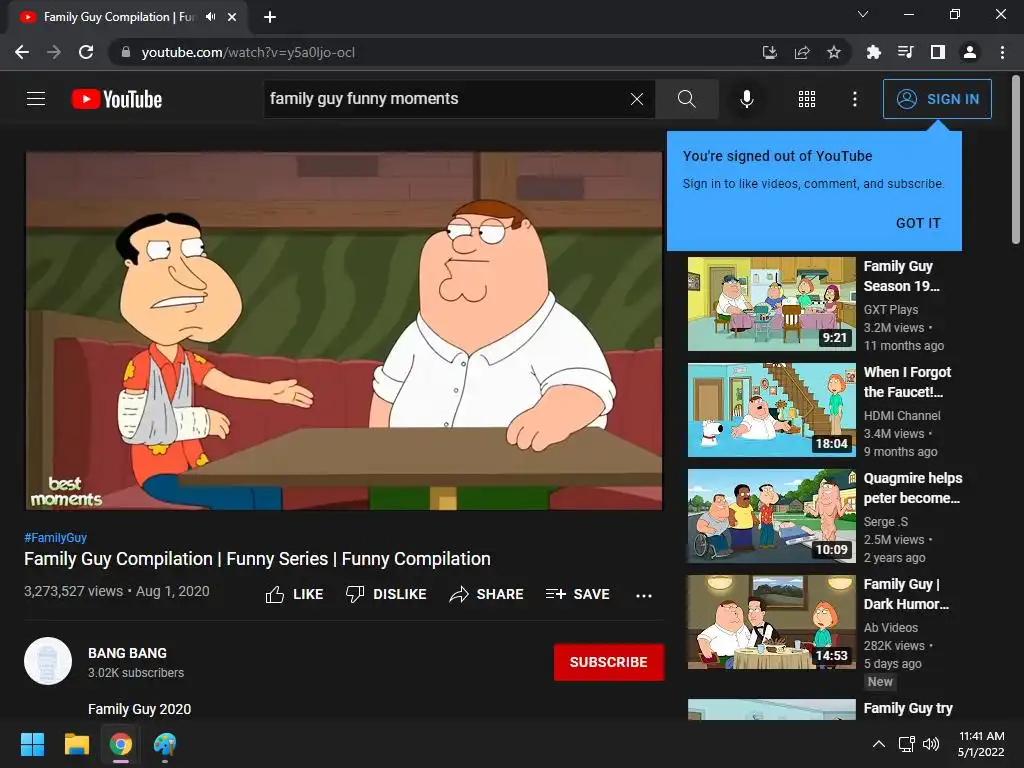Reload the YouTube page
This screenshot has height=768, width=1024.
click(86, 52)
